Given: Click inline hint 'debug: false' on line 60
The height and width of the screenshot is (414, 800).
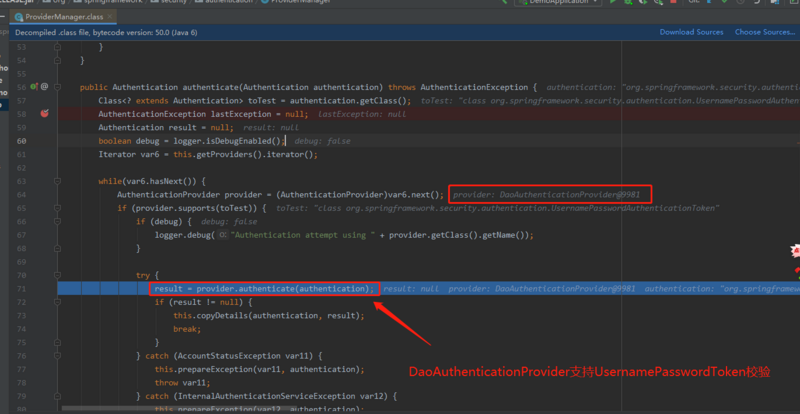Looking at the screenshot, I should pos(322,141).
